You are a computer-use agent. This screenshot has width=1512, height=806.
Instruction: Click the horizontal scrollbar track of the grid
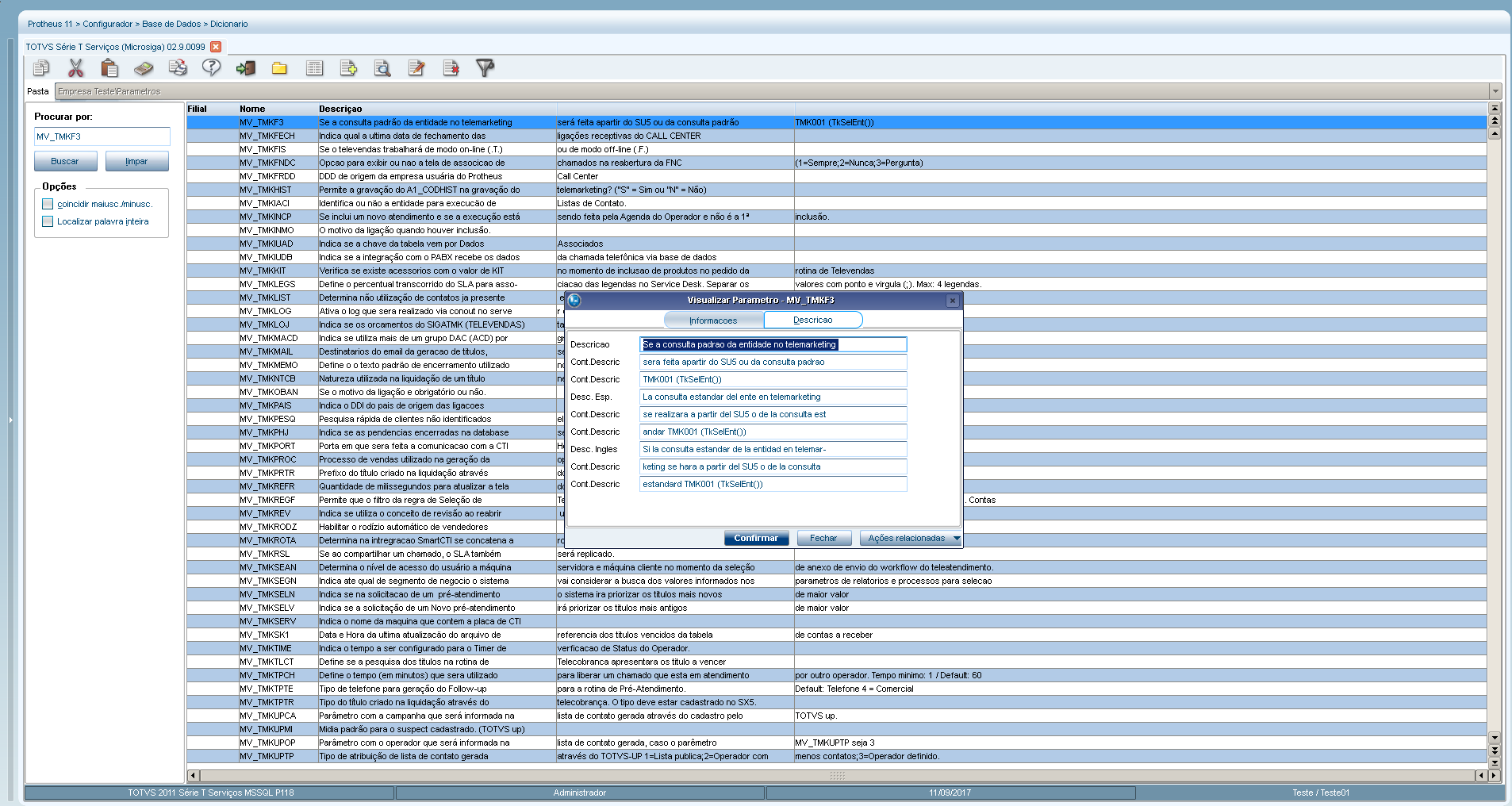[x=837, y=775]
